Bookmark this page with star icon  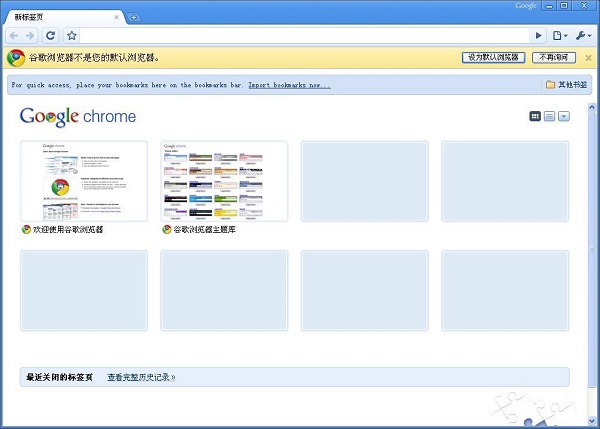72,36
